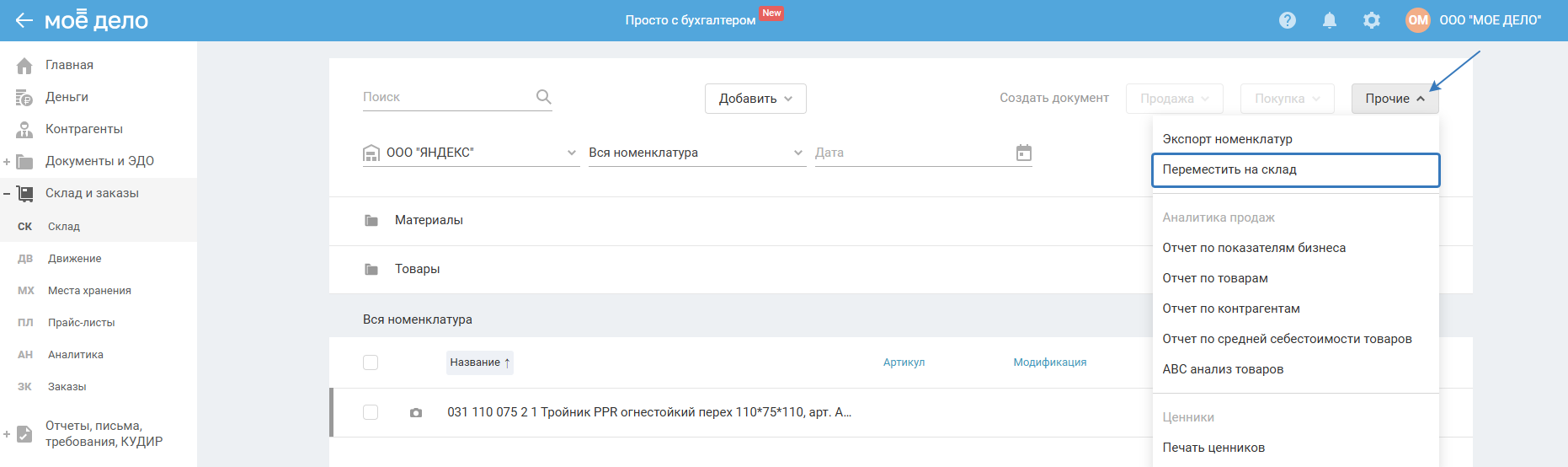Open the Добавить dropdown
1568x467 pixels.
[755, 99]
